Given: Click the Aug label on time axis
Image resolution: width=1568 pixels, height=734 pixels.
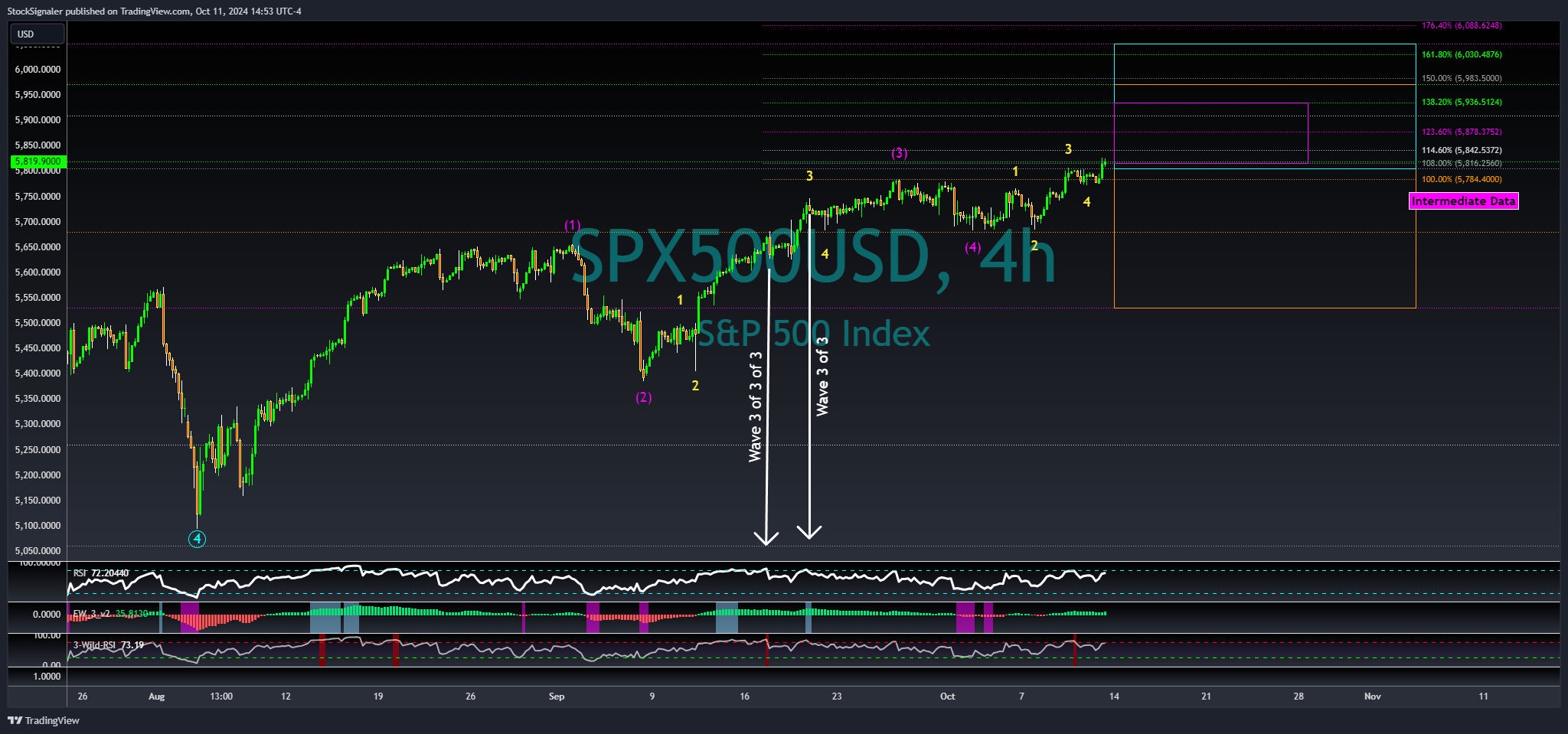Looking at the screenshot, I should pyautogui.click(x=156, y=696).
